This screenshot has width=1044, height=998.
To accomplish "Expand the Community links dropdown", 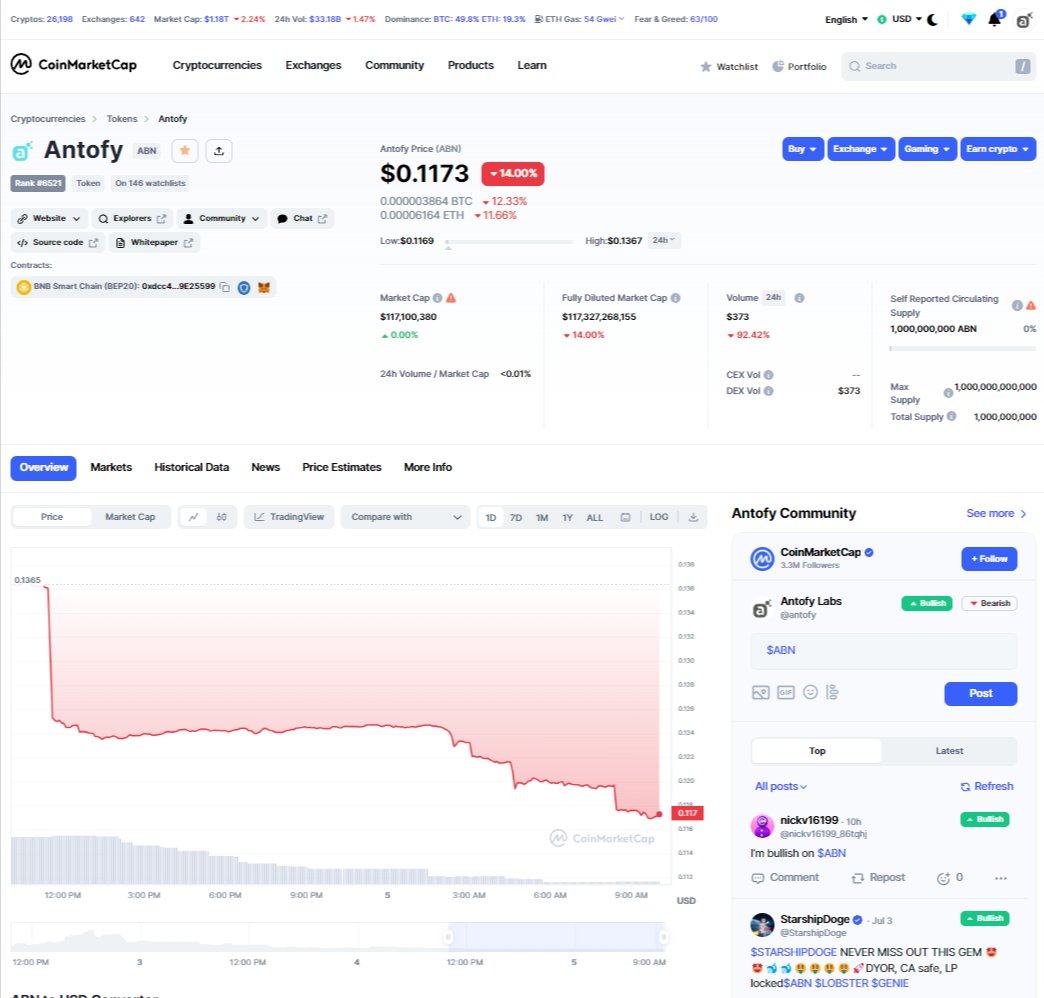I will [x=222, y=218].
